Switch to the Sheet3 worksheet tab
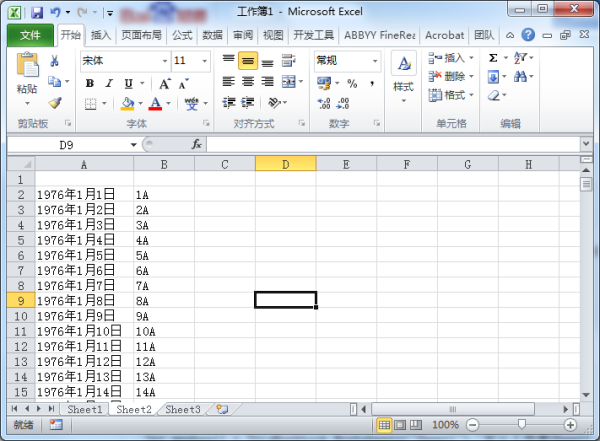 (x=183, y=409)
